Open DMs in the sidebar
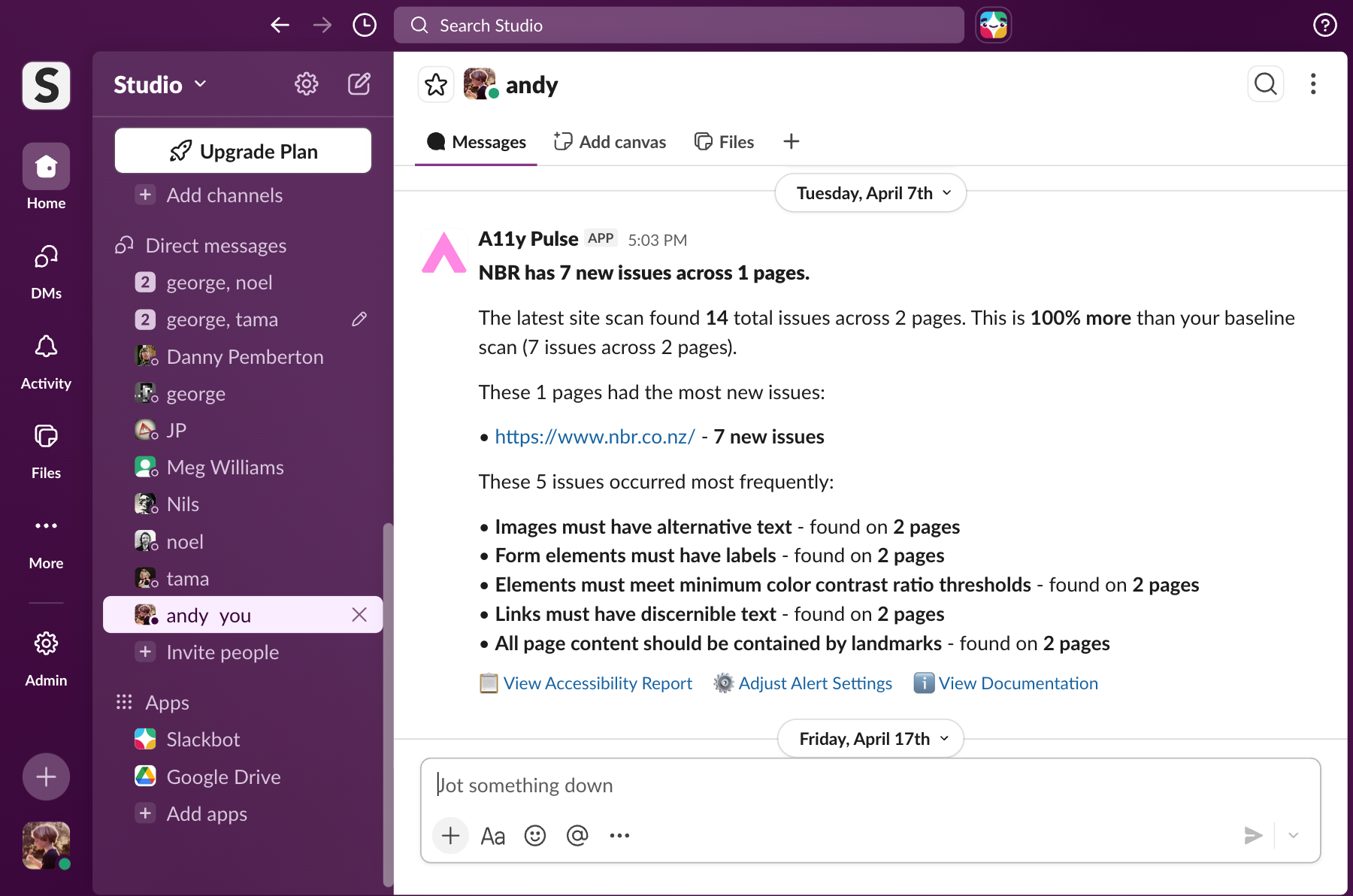 (x=46, y=271)
